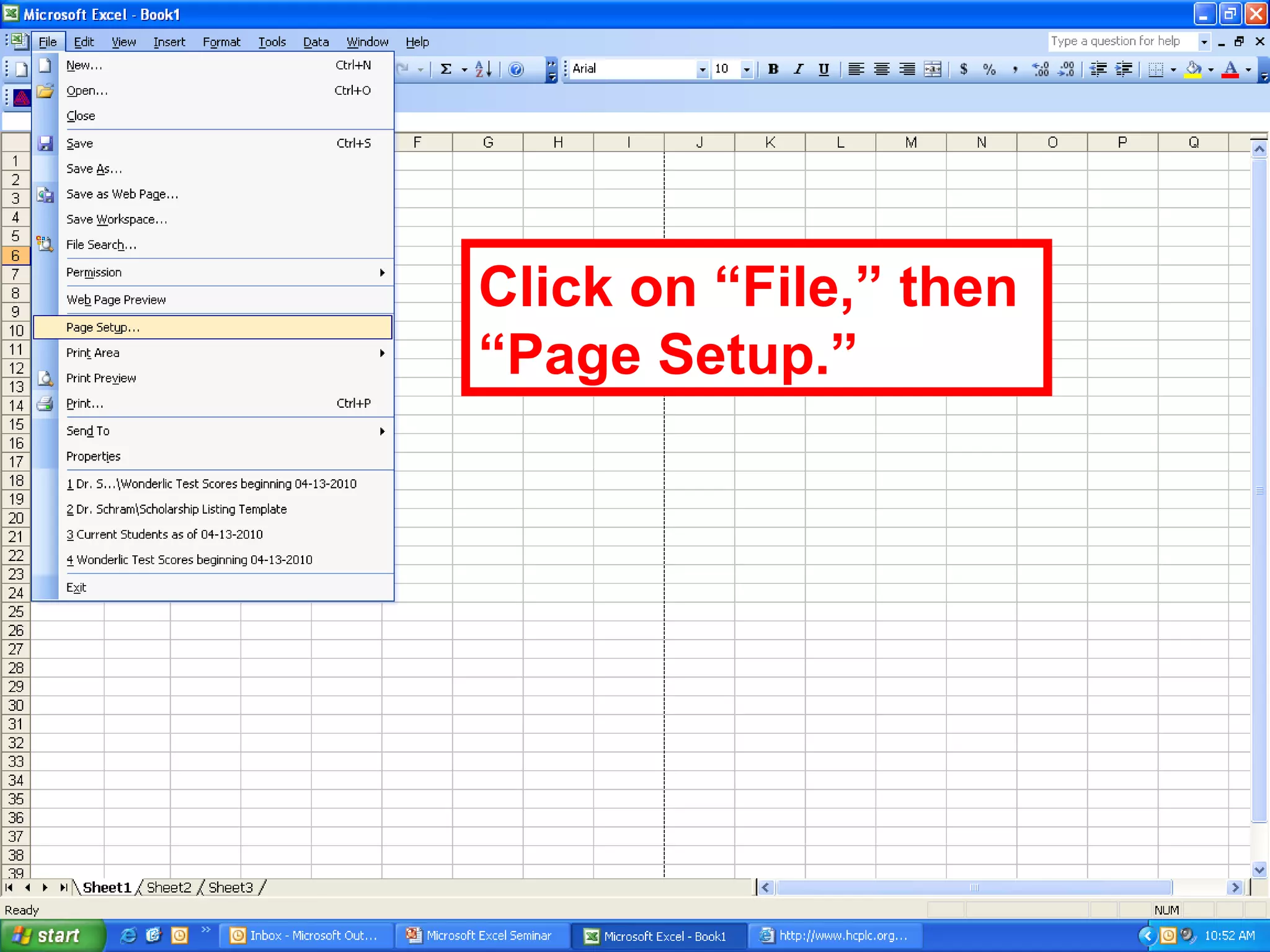
Task: Select Save As in File menu
Action: [x=213, y=169]
